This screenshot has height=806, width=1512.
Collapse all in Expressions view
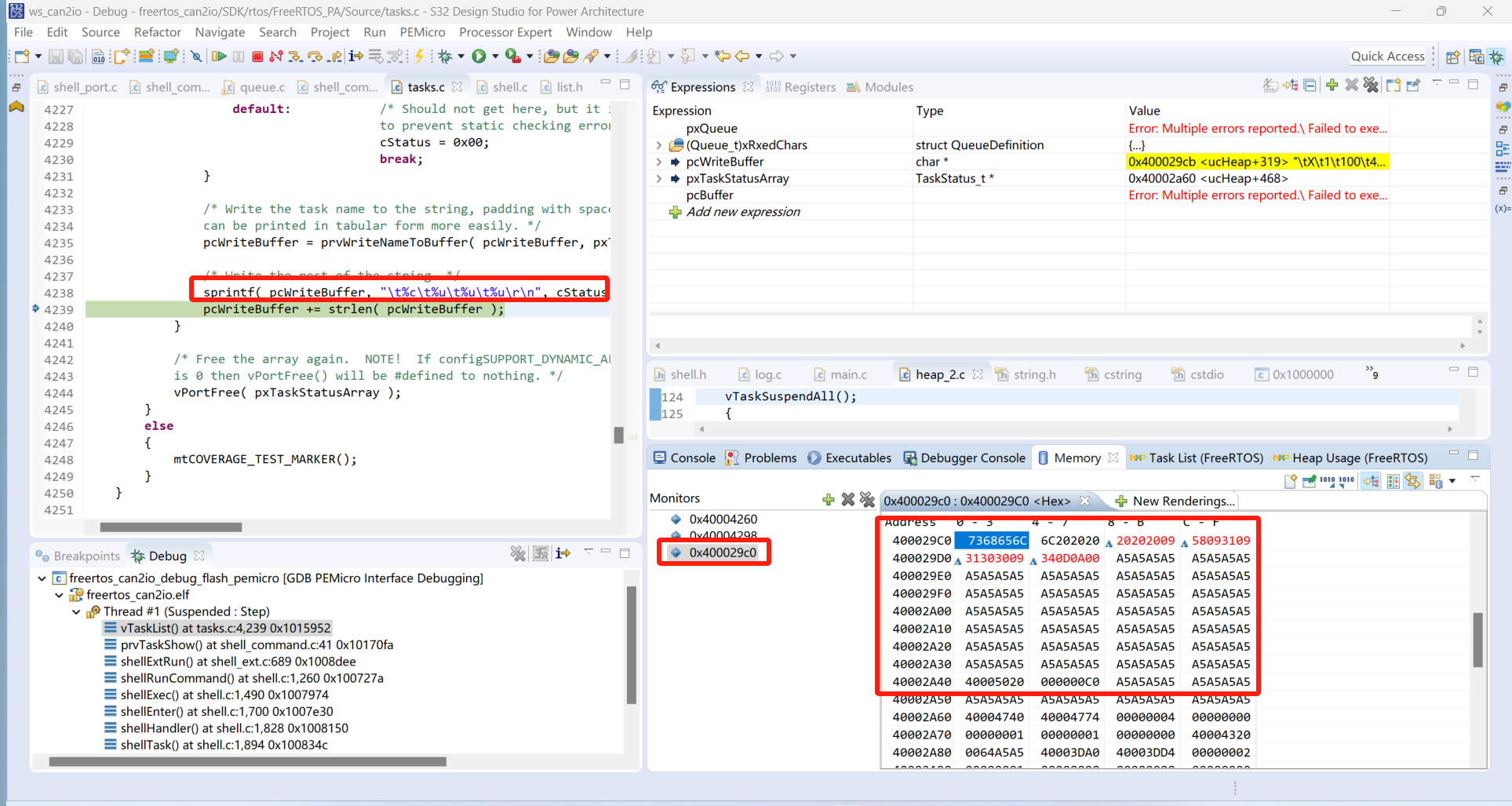[x=1310, y=85]
